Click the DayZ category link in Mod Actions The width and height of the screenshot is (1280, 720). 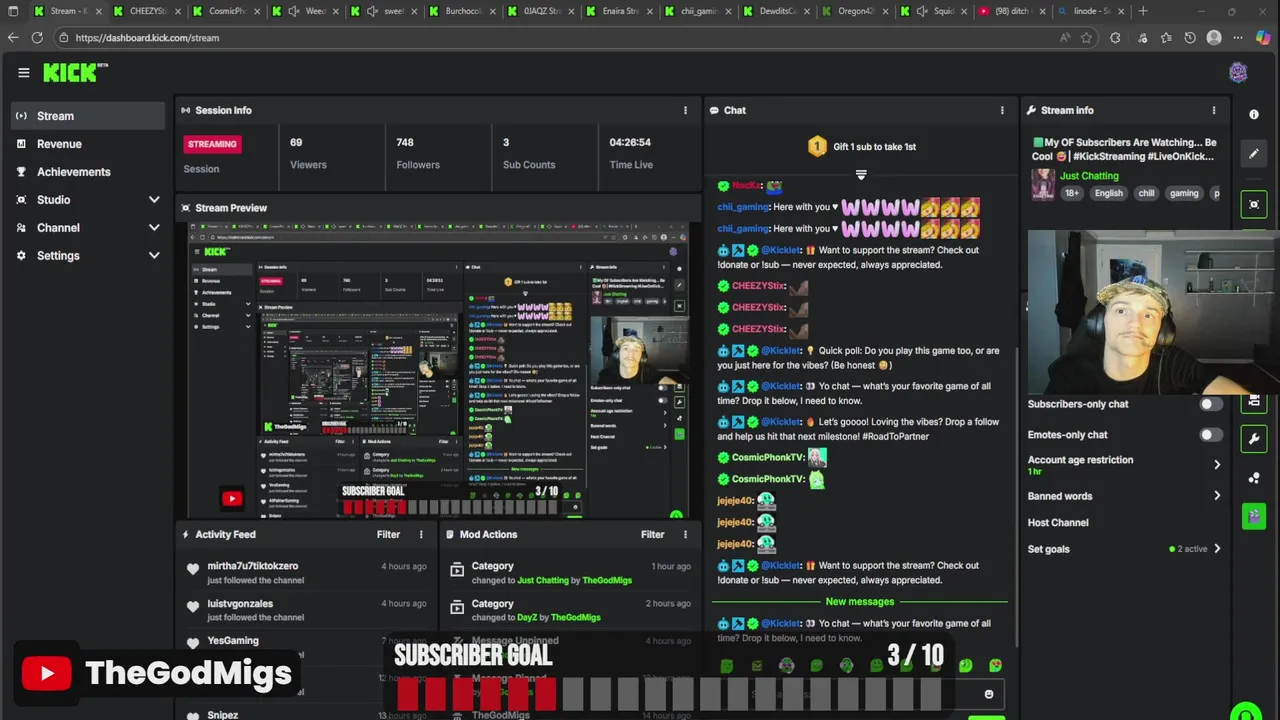point(527,617)
